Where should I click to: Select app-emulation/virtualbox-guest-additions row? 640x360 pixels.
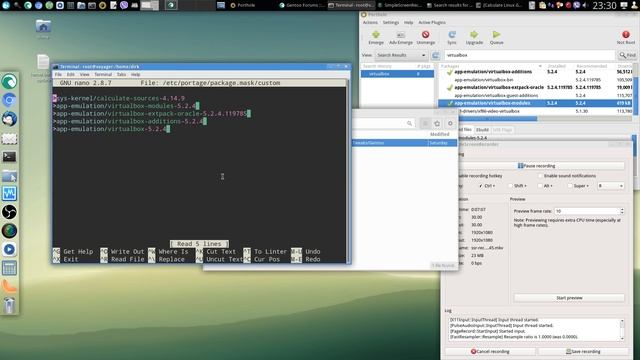[535, 95]
